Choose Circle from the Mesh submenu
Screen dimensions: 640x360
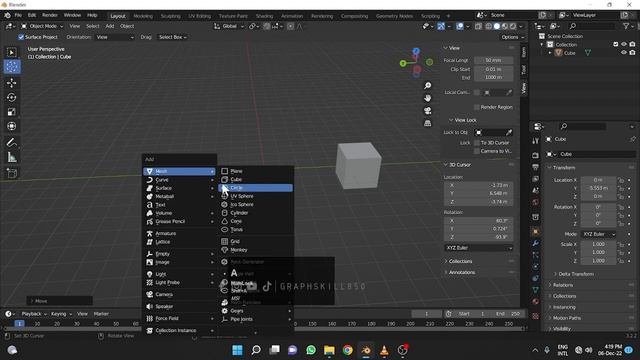(256, 188)
